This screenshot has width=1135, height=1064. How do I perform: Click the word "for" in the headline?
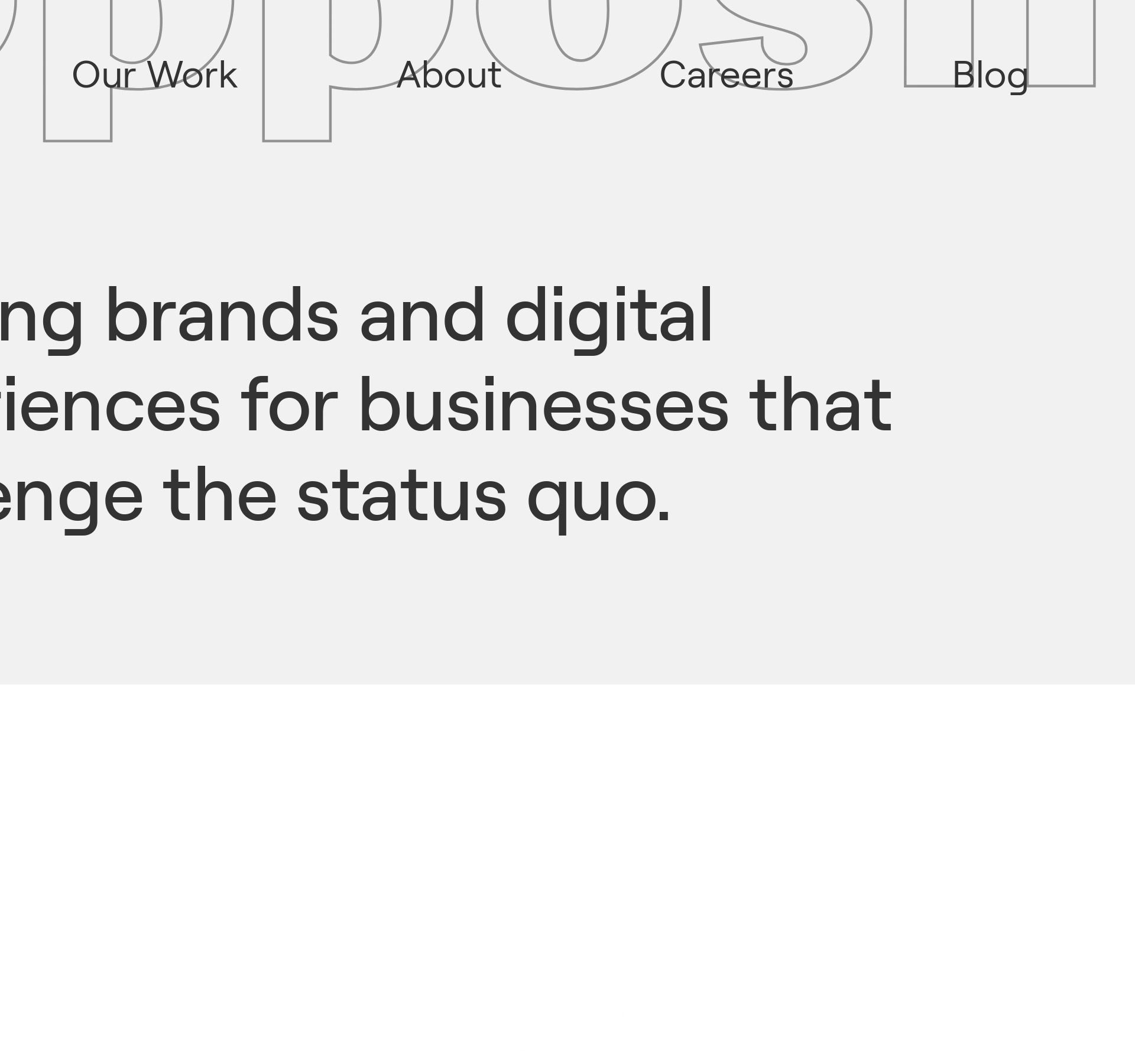tap(289, 406)
